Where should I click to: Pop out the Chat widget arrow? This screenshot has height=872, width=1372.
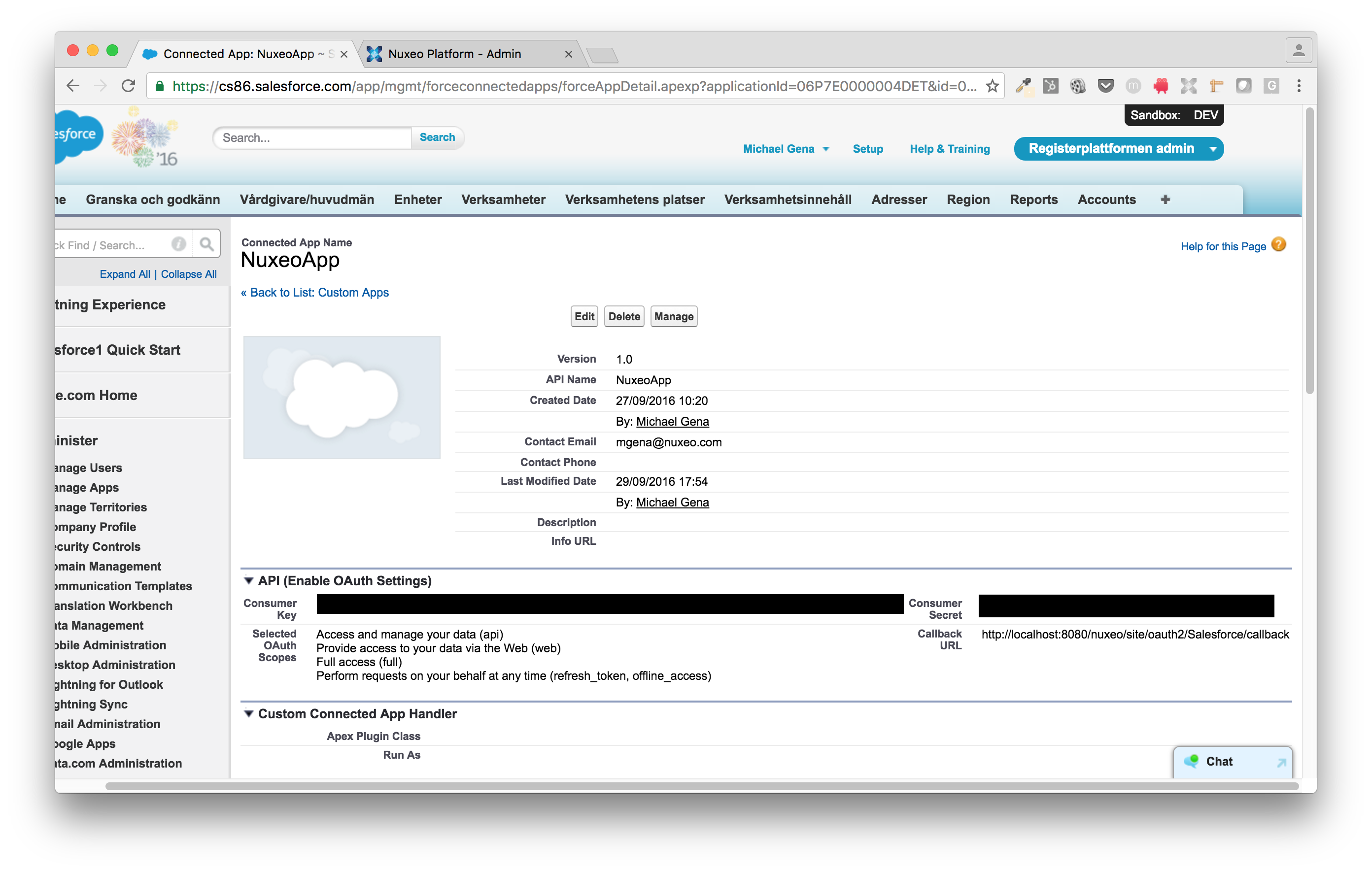pyautogui.click(x=1281, y=763)
